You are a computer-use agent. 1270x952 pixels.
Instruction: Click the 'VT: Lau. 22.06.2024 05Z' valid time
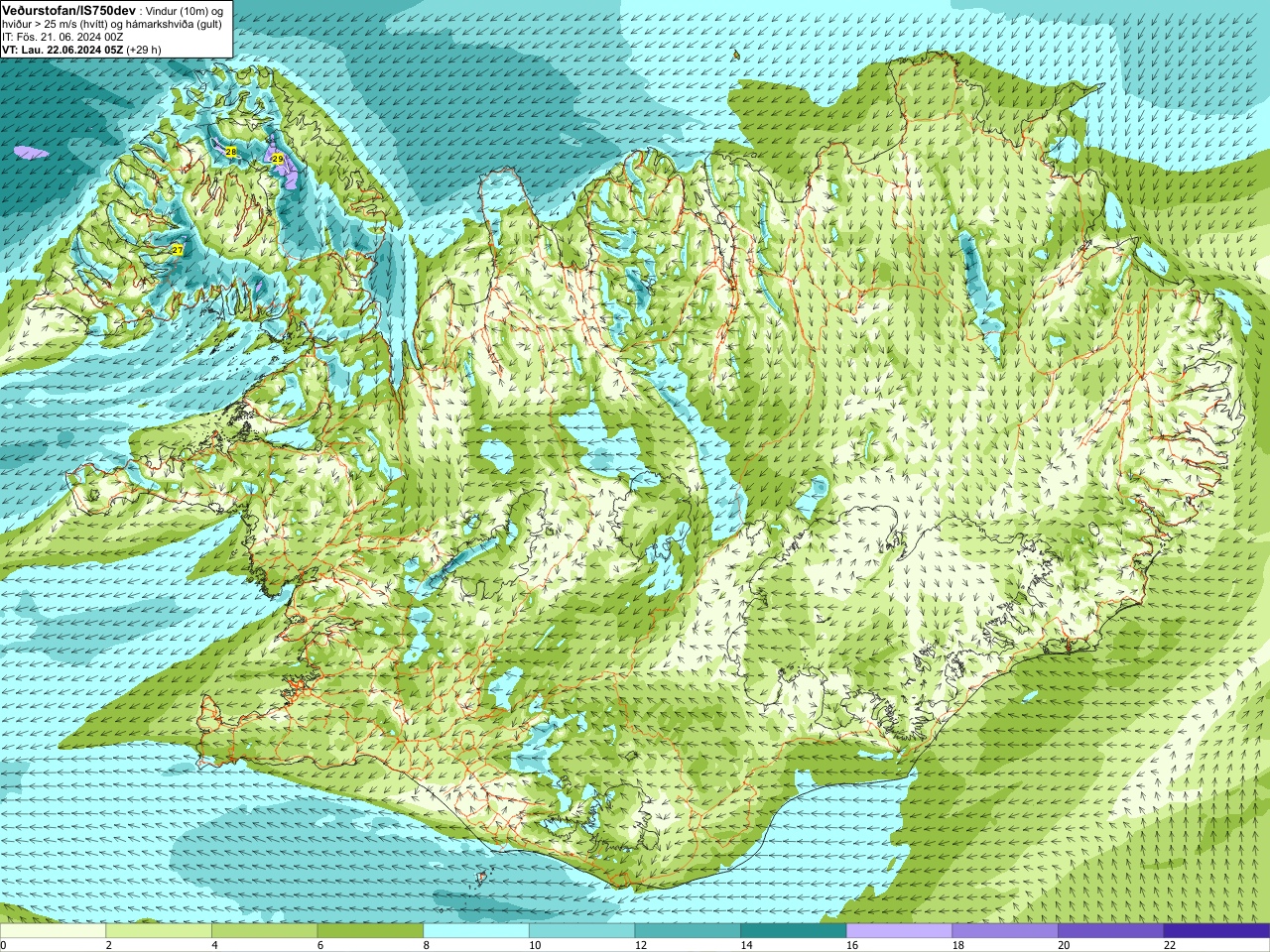63,50
